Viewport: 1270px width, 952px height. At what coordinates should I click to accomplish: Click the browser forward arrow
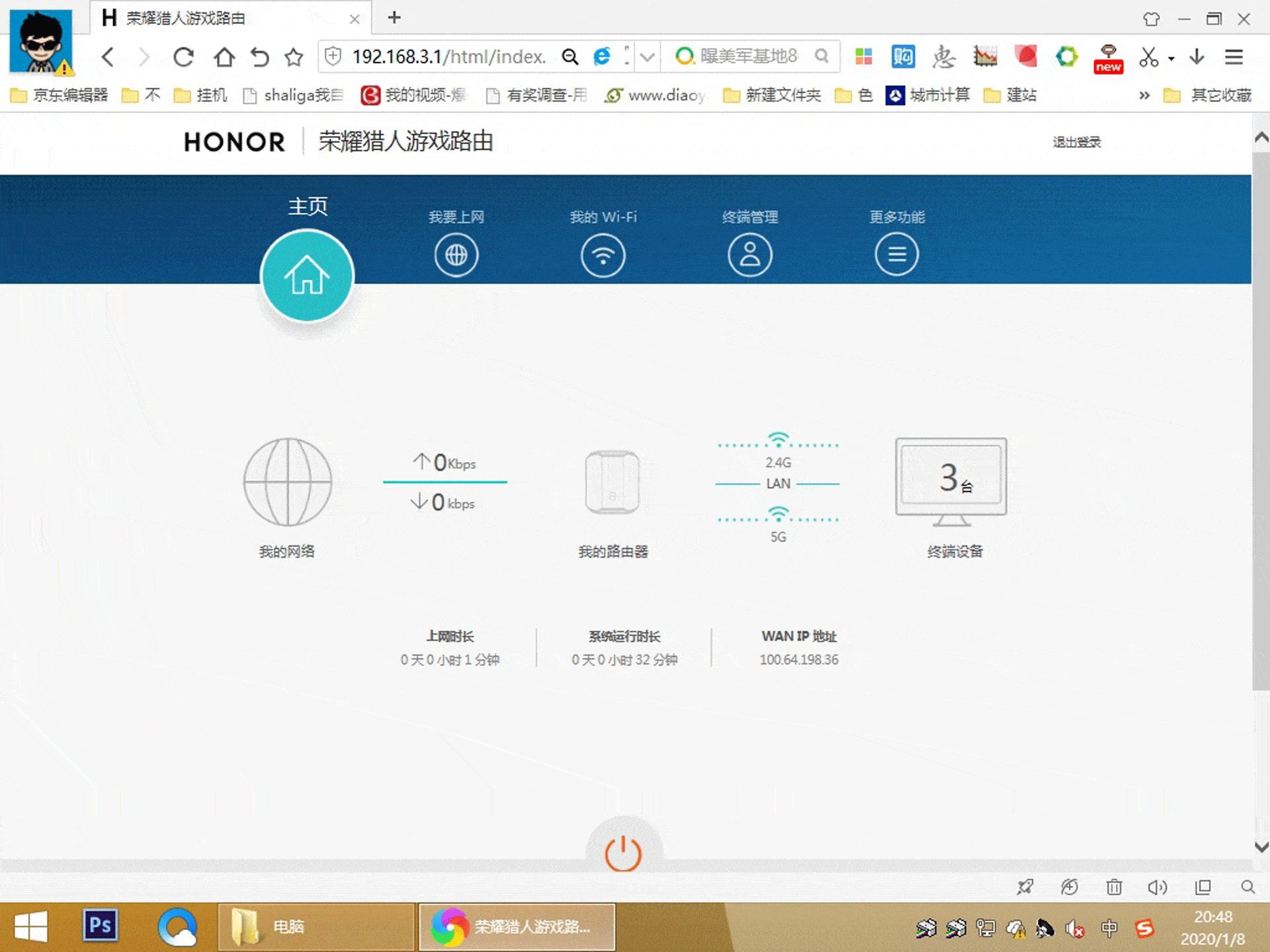(144, 57)
